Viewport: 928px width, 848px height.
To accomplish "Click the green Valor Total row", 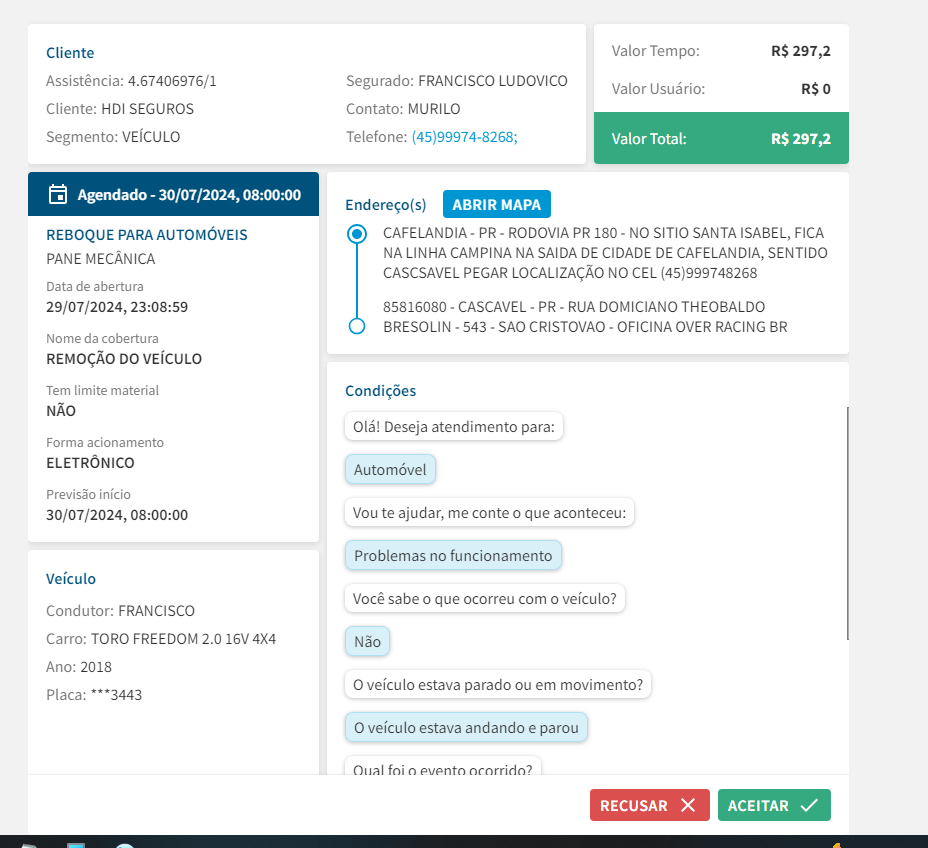I will coord(721,138).
